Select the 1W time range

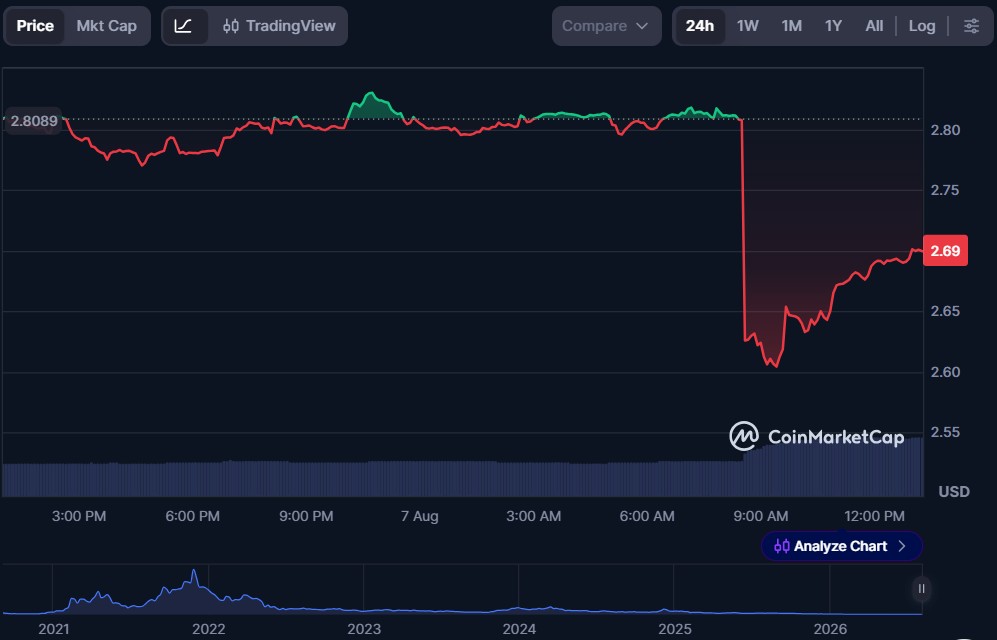[x=748, y=26]
